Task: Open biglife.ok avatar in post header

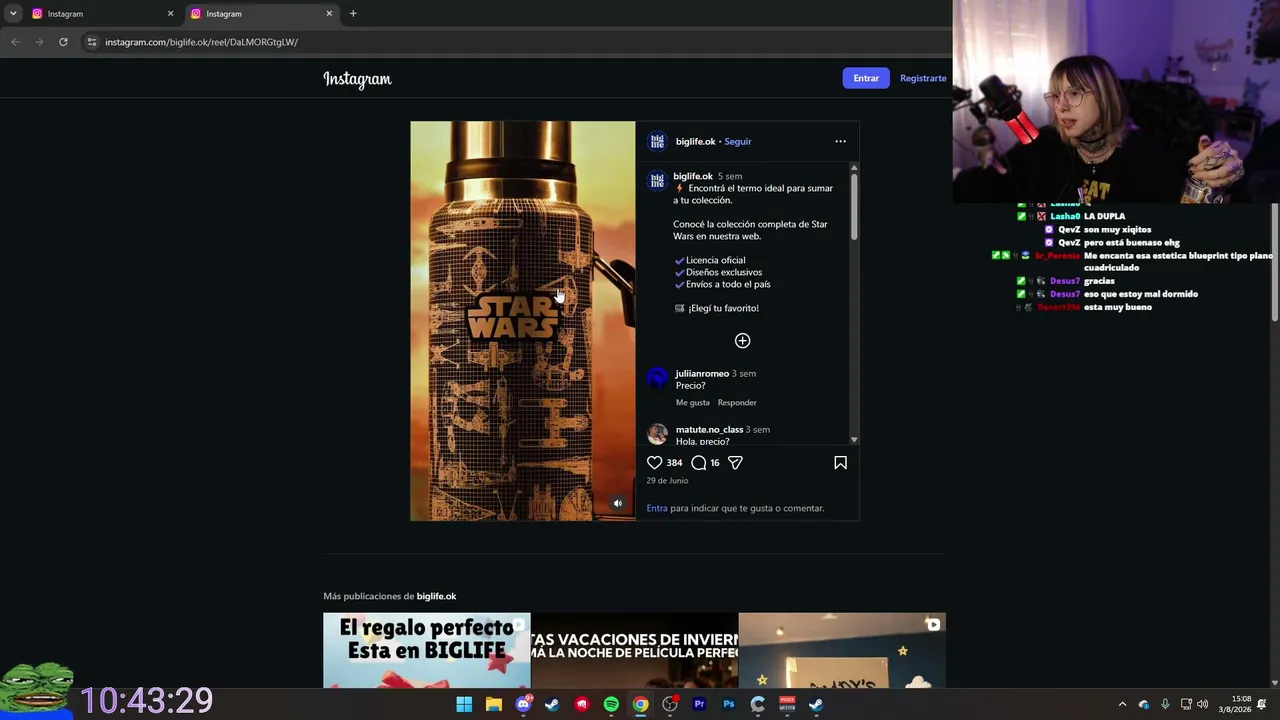Action: click(657, 141)
